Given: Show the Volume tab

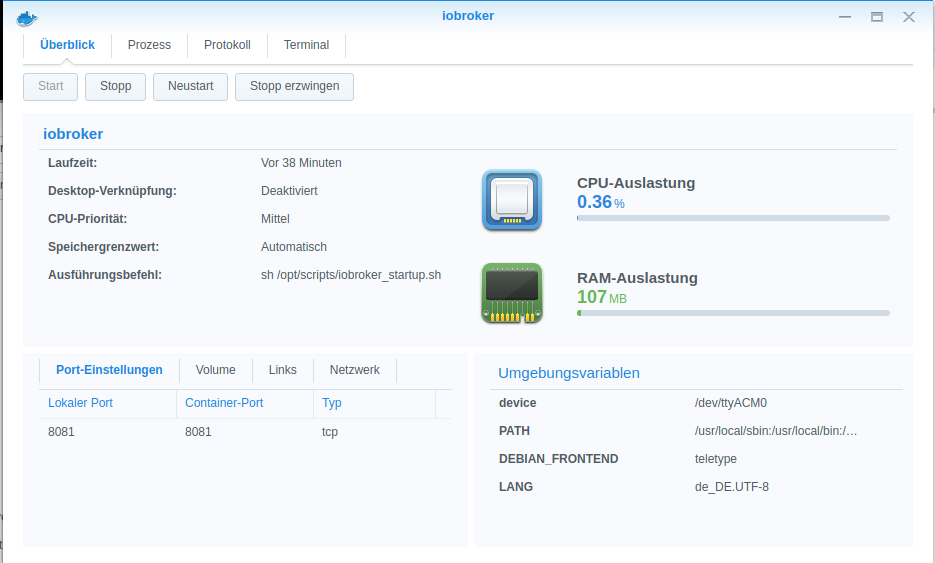Looking at the screenshot, I should 215,370.
